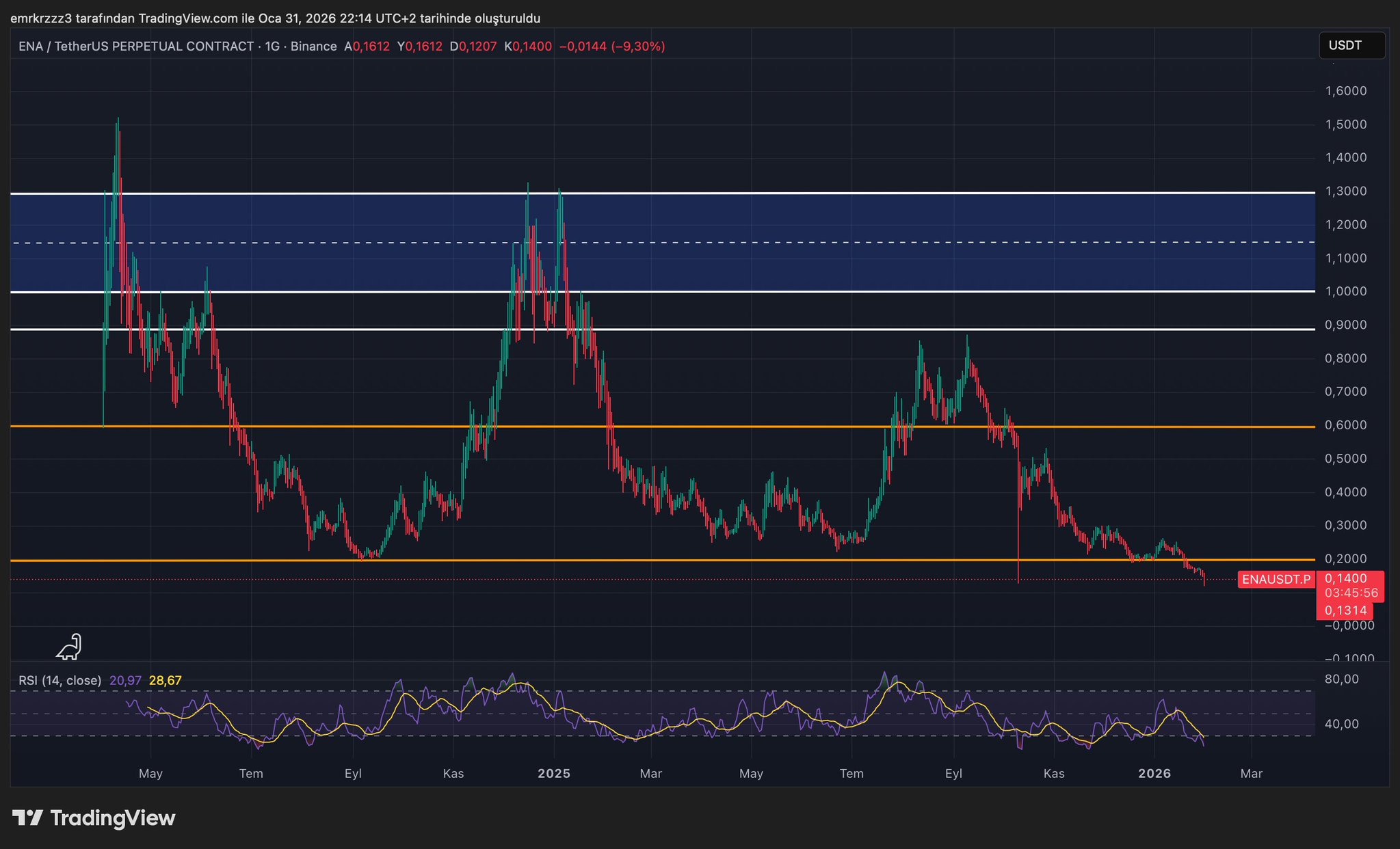This screenshot has width=1400, height=849.
Task: Click the TradingView logo icon
Action: pyautogui.click(x=28, y=818)
